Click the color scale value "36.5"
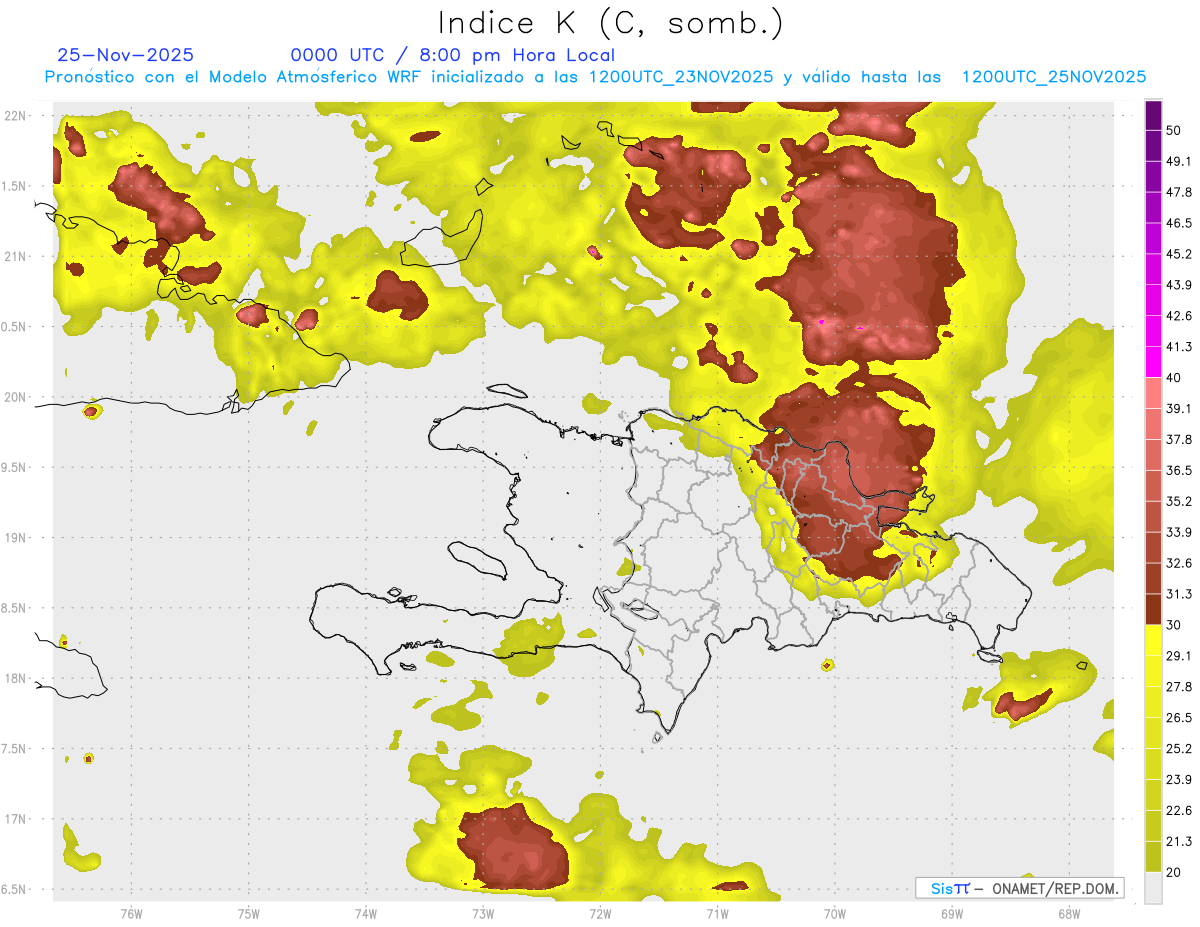The width and height of the screenshot is (1200, 927). [1178, 470]
